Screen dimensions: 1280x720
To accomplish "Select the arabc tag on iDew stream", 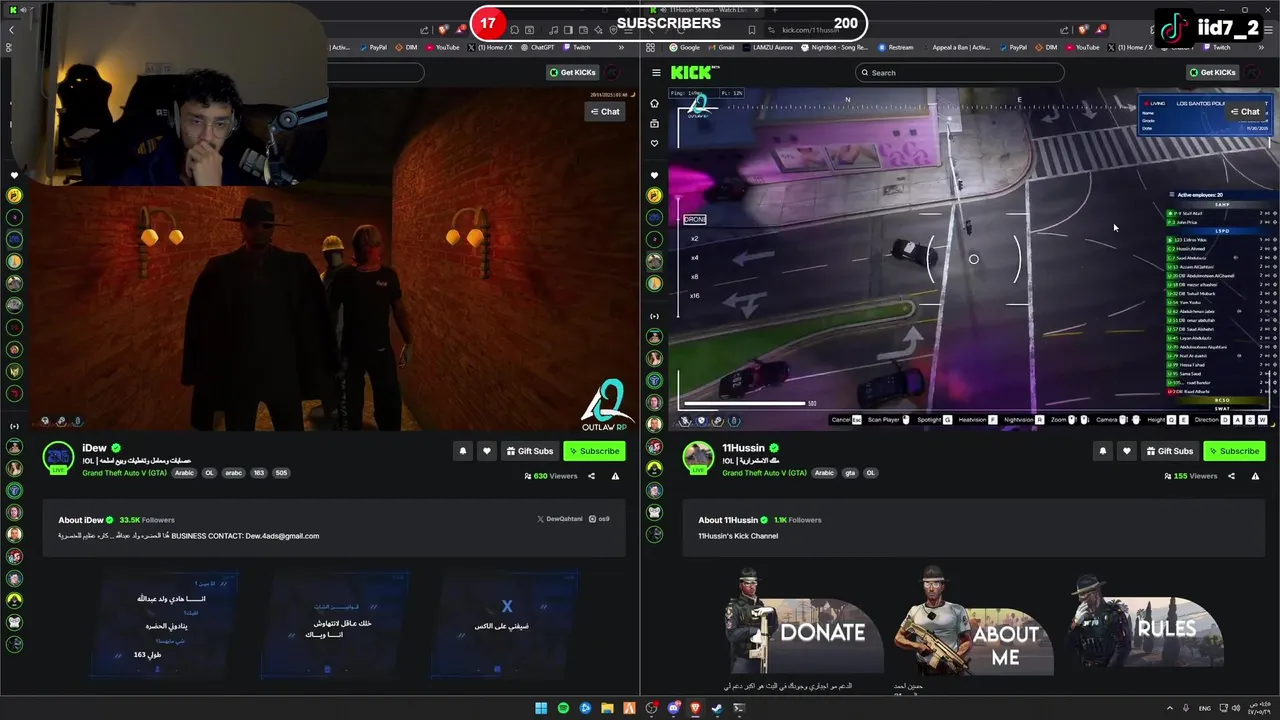I will point(233,473).
